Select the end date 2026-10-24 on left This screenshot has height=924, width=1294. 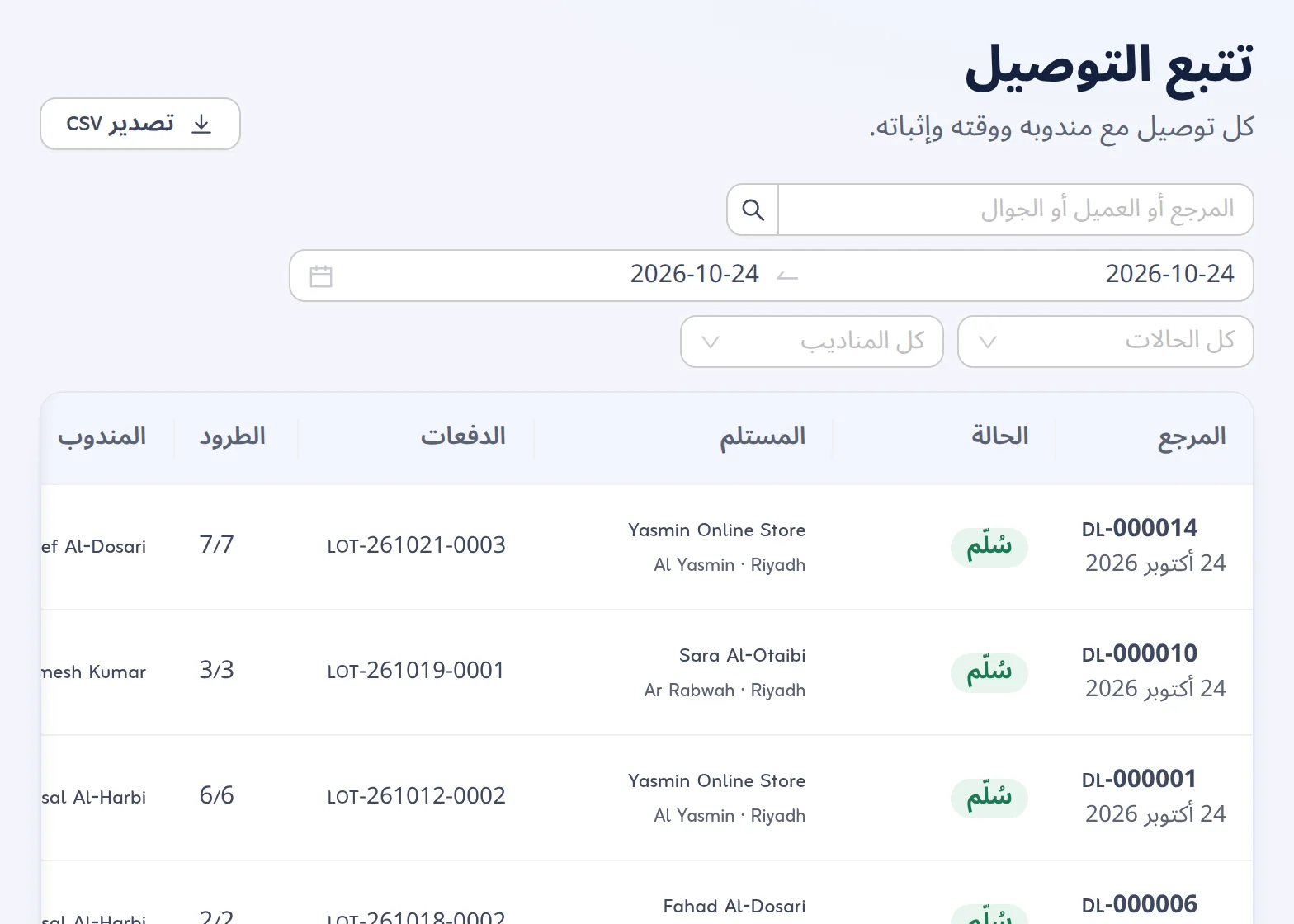pyautogui.click(x=694, y=274)
